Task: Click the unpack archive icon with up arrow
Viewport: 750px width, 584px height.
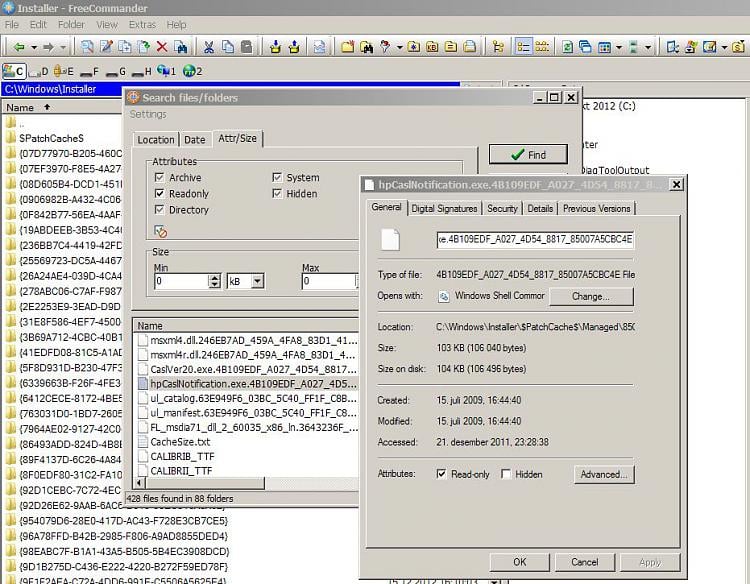Action: click(x=294, y=47)
